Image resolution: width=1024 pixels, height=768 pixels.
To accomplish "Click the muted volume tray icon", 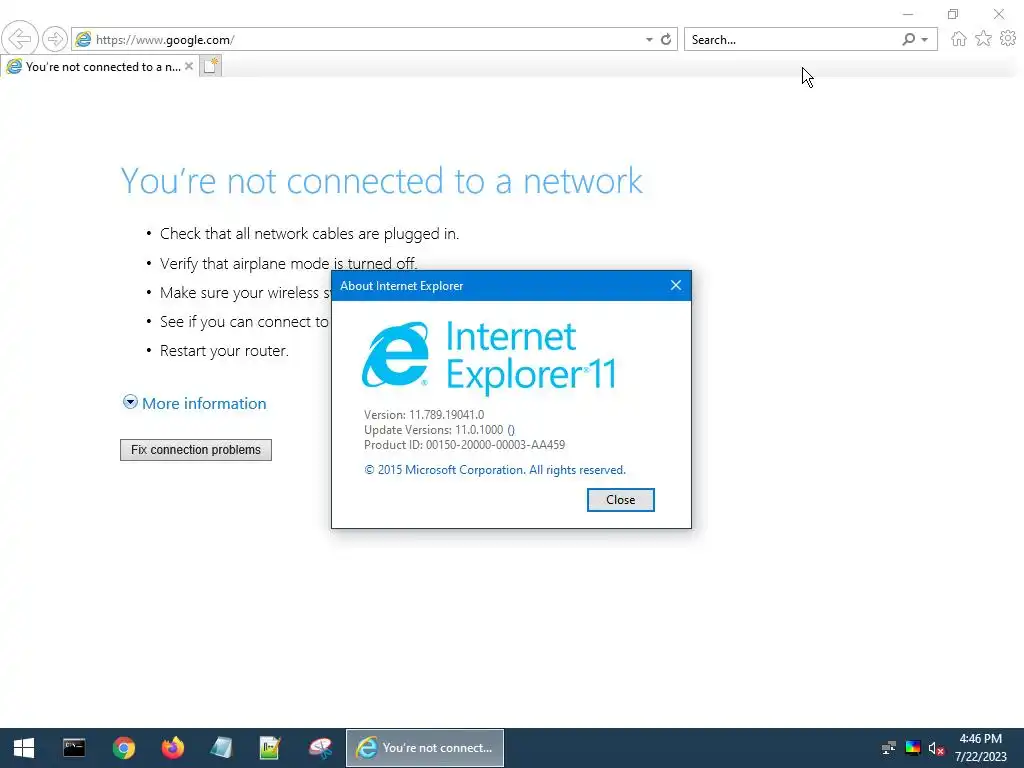I will click(x=936, y=748).
